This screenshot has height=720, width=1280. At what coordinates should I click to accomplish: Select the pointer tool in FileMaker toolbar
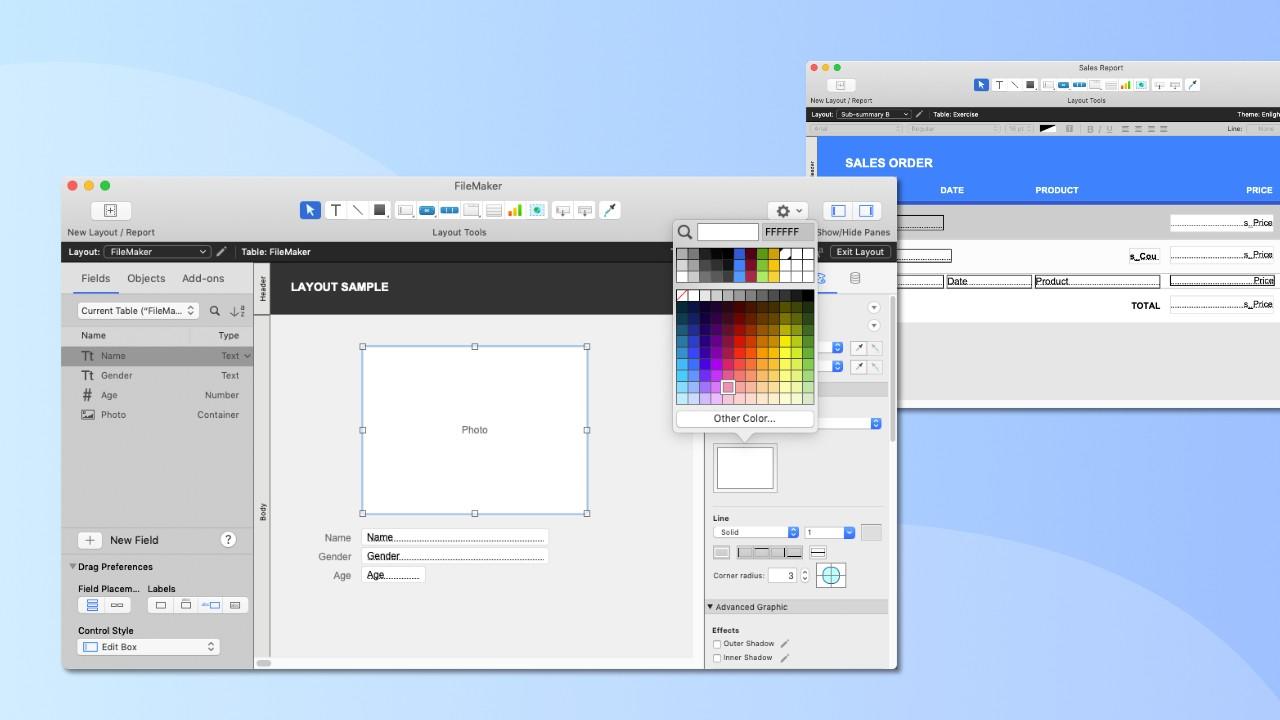click(x=310, y=210)
